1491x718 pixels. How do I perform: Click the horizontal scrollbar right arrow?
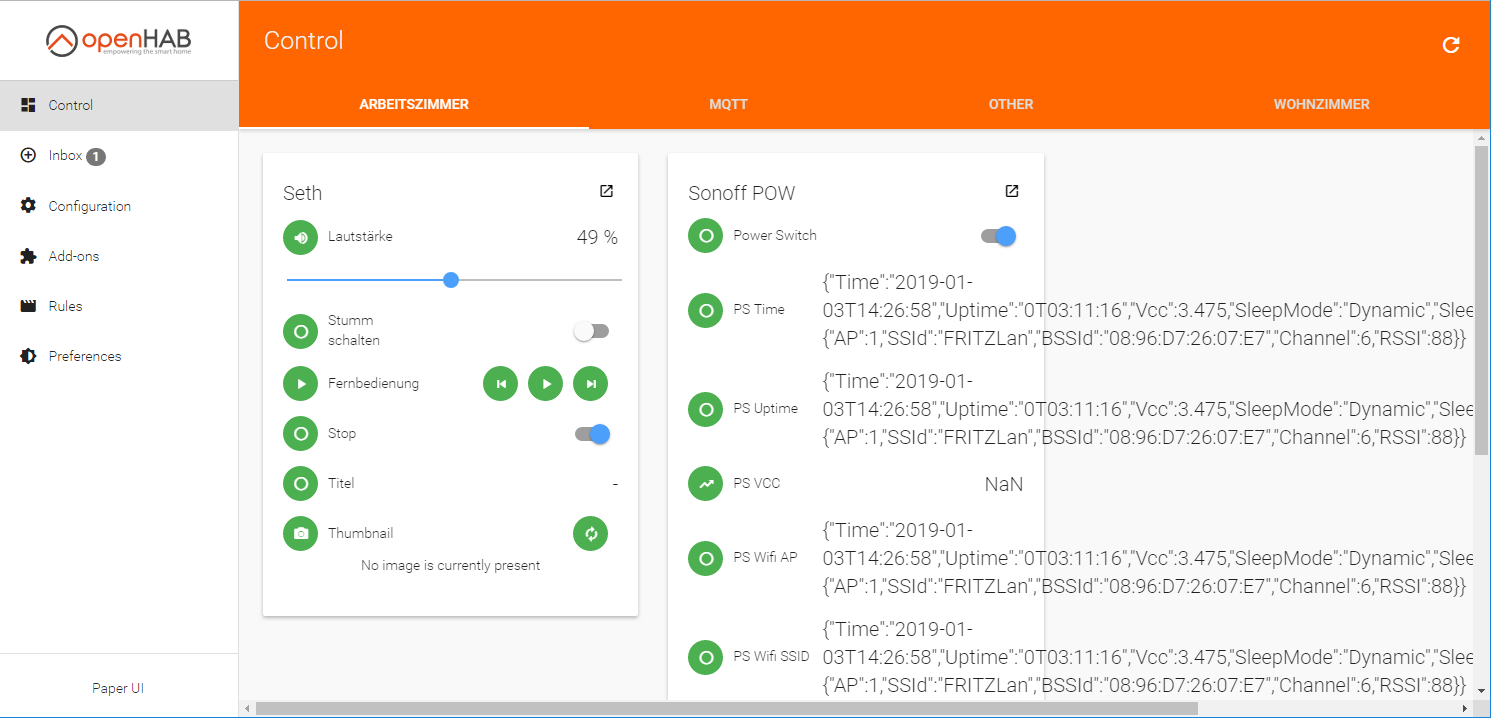click(1465, 708)
